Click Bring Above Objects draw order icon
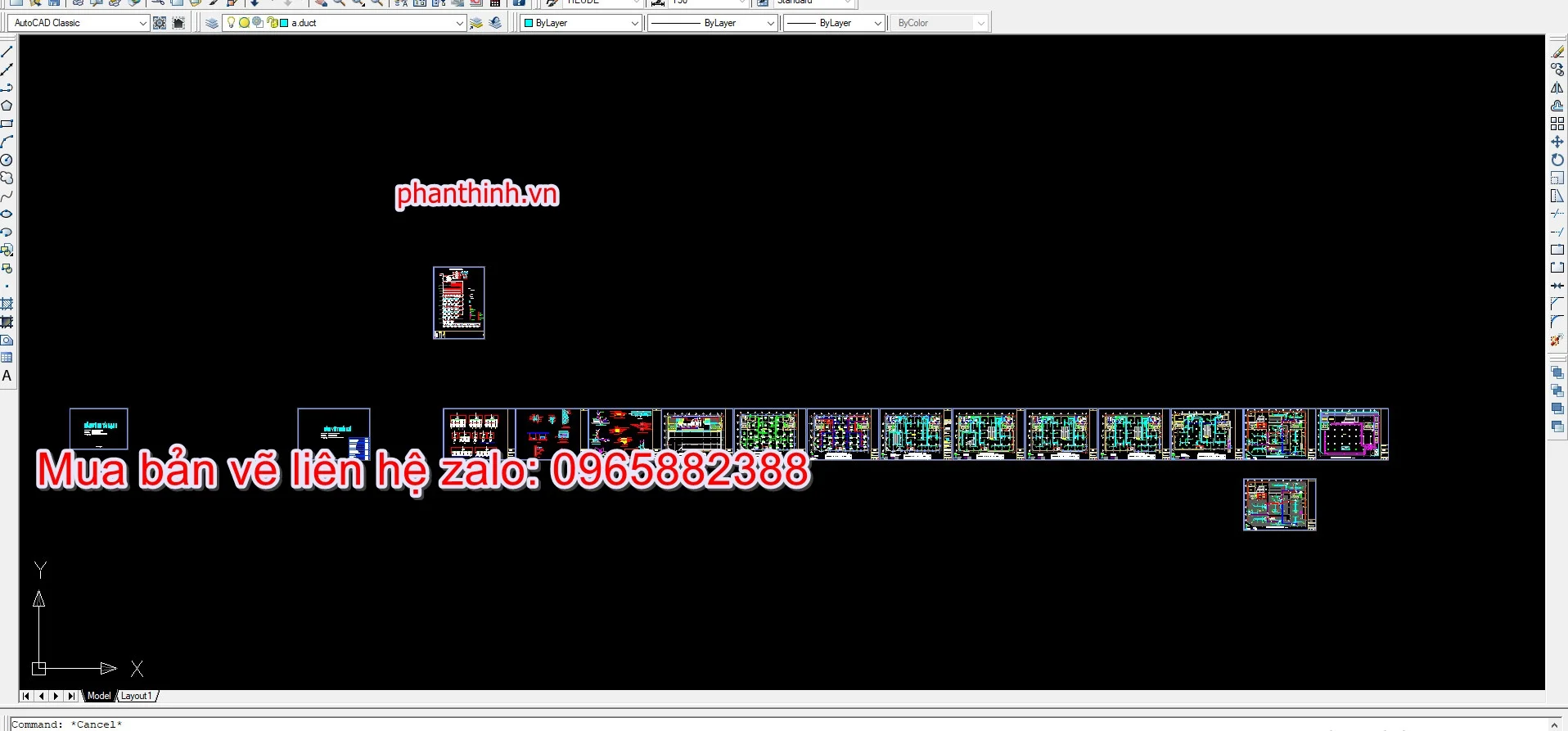1568x731 pixels. coord(1557,408)
